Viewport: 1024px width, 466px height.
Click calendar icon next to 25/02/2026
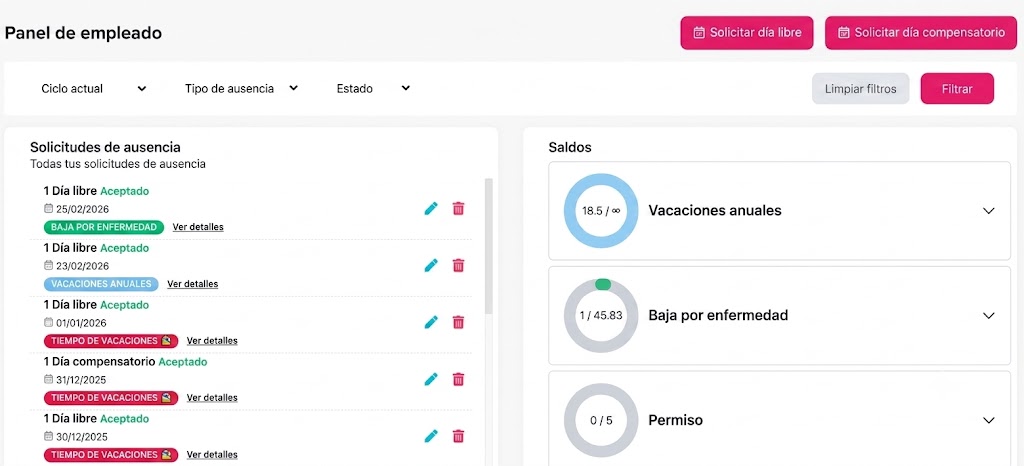[48, 209]
